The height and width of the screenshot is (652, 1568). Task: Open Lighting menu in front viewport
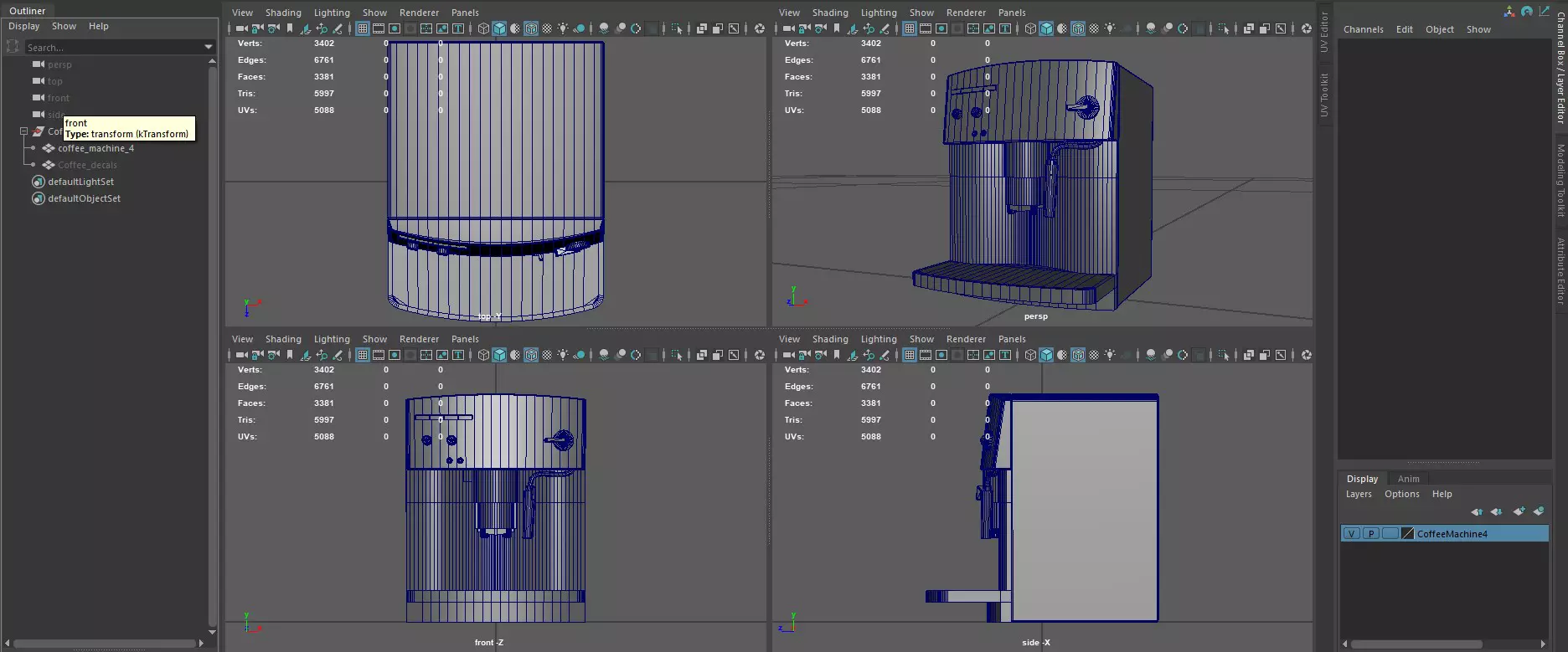tap(332, 339)
